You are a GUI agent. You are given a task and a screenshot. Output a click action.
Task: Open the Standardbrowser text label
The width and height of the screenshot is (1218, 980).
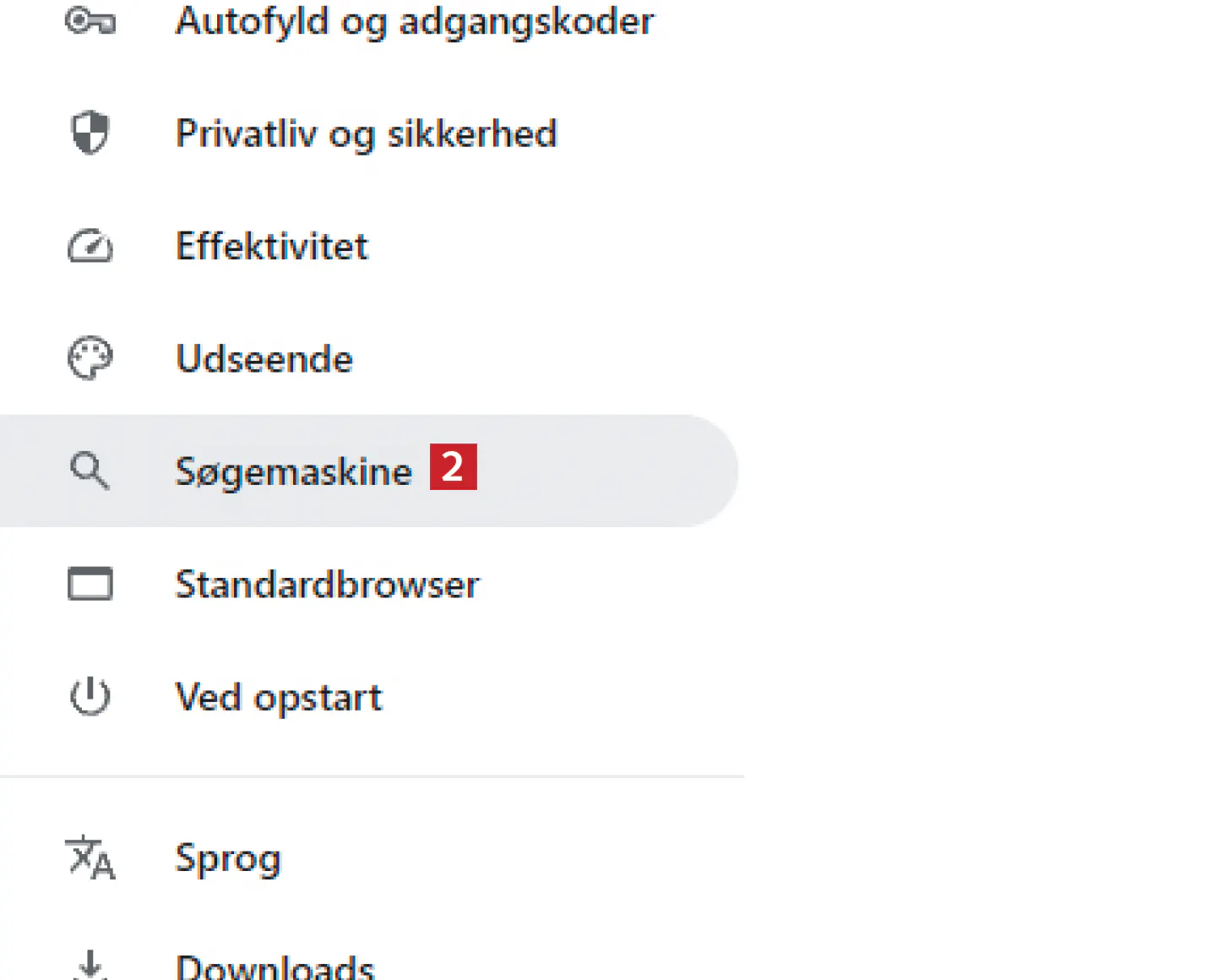[327, 584]
